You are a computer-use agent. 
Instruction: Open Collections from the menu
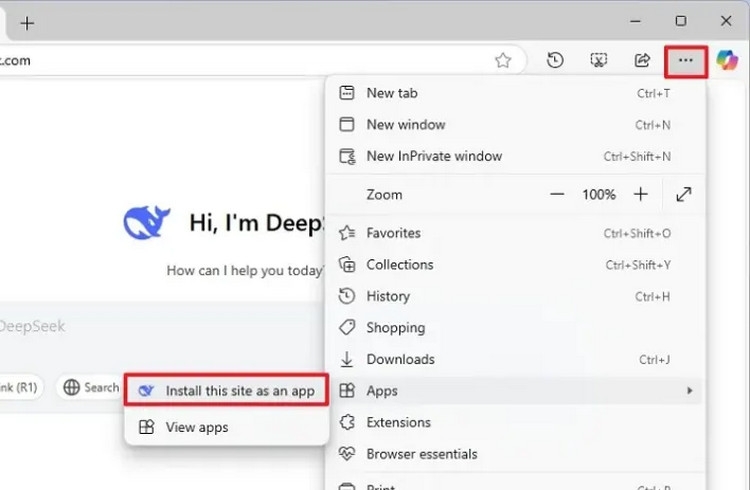click(x=515, y=265)
